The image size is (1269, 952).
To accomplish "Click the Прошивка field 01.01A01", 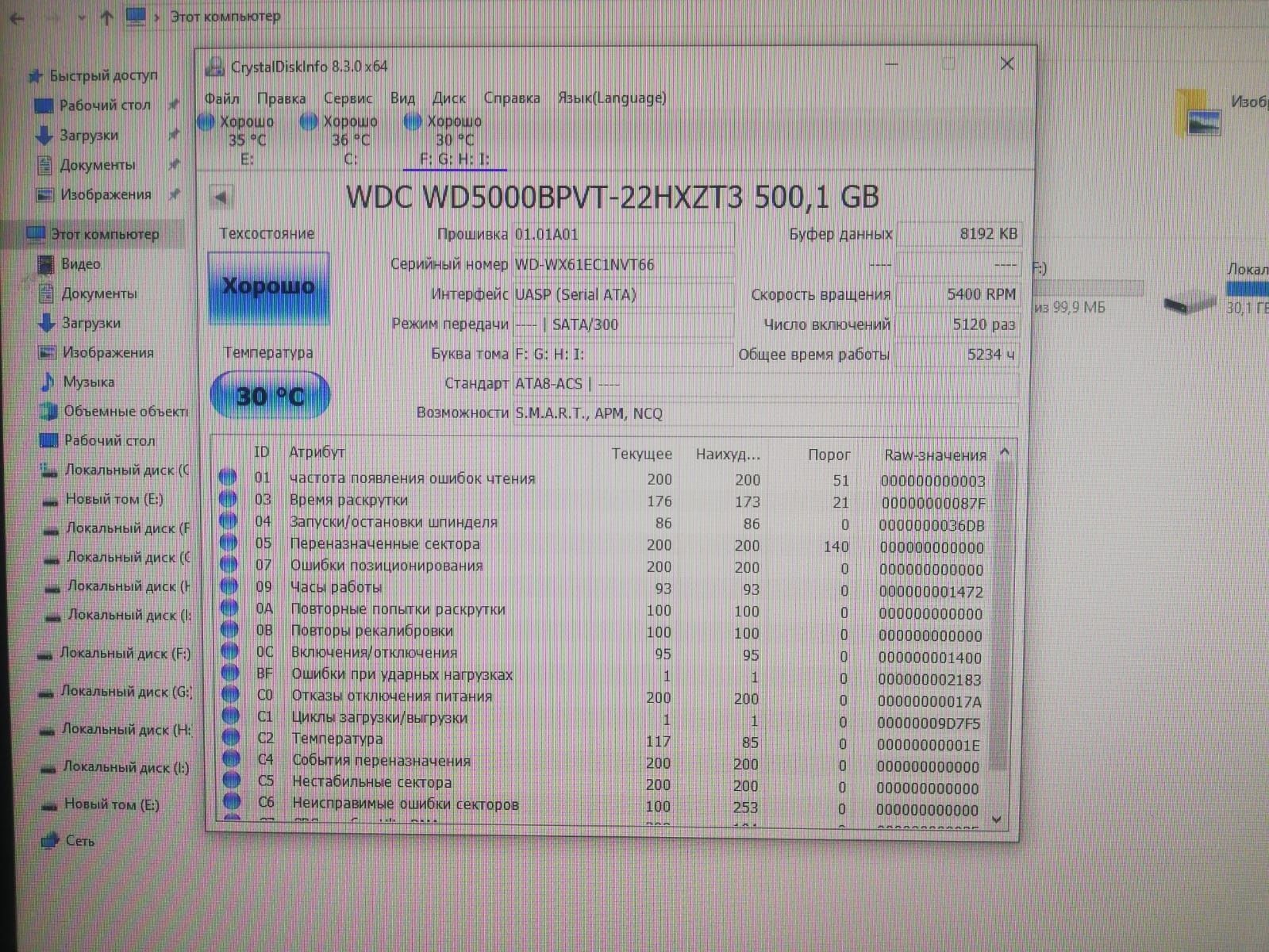I will pyautogui.click(x=623, y=235).
